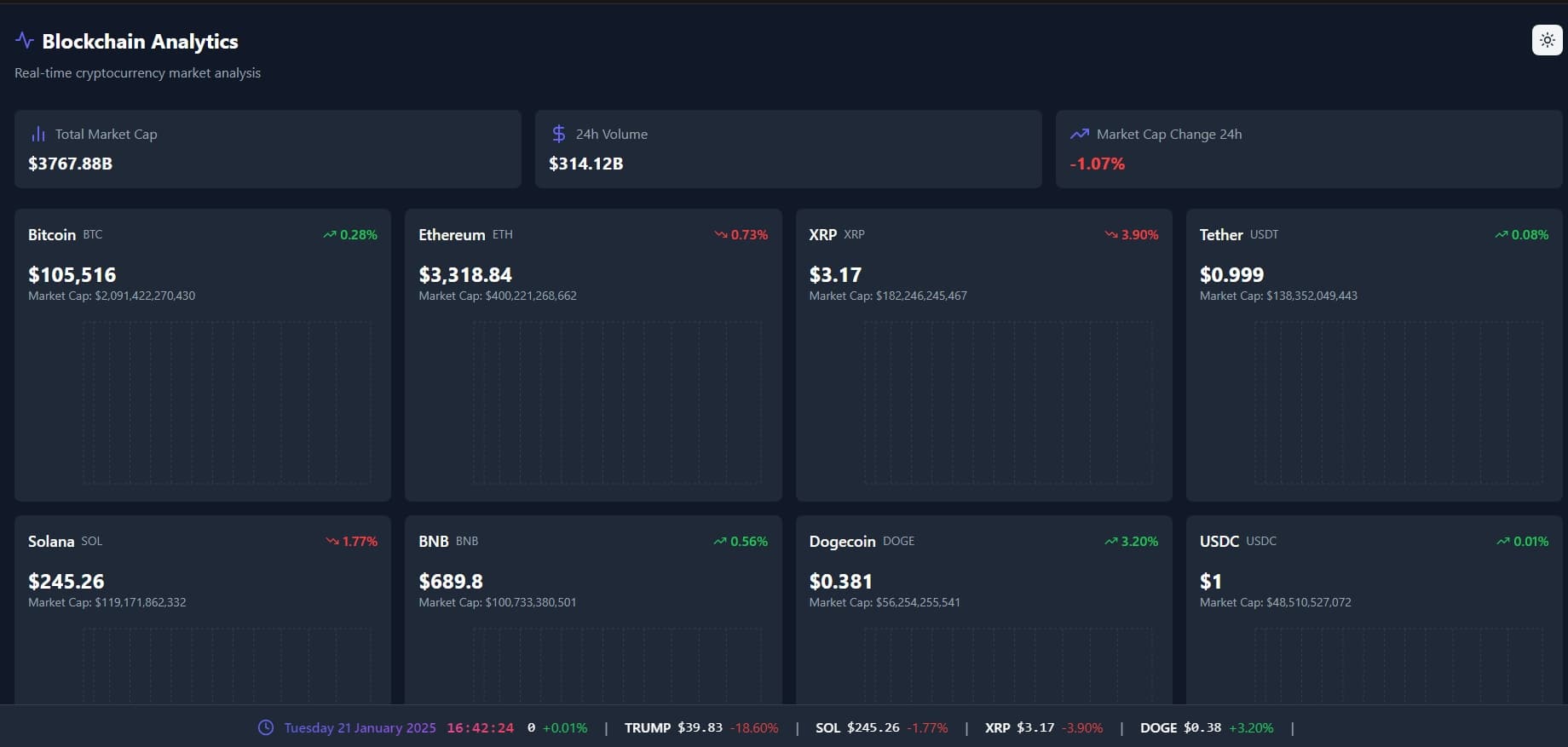Select the Dogecoin card title
The width and height of the screenshot is (1568, 747).
coord(842,542)
